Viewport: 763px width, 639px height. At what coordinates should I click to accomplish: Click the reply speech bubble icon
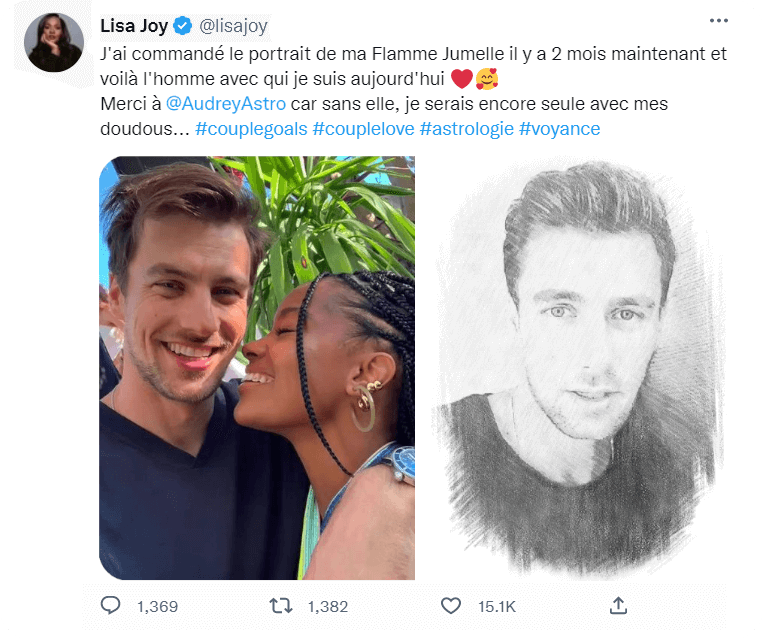coord(110,606)
